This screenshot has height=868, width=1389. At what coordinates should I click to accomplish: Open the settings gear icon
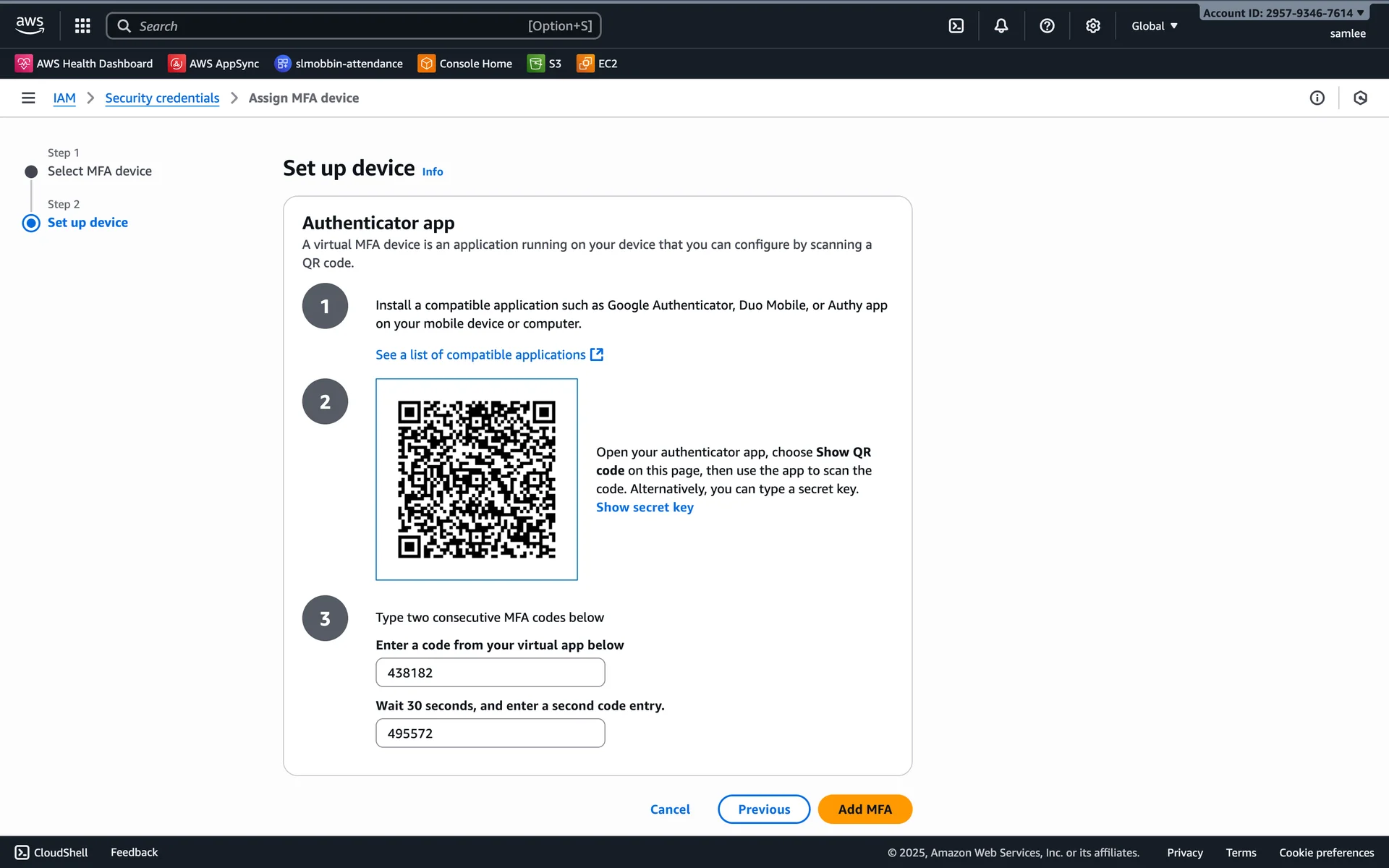click(x=1092, y=26)
